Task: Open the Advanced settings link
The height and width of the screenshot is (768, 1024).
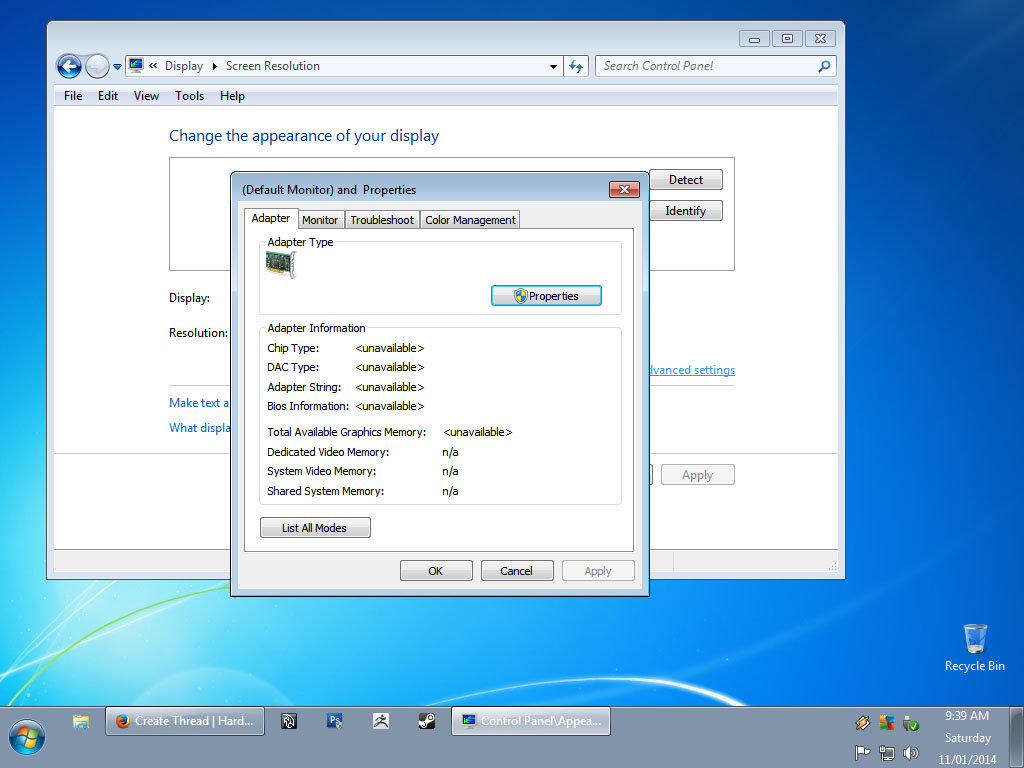Action: (x=692, y=370)
